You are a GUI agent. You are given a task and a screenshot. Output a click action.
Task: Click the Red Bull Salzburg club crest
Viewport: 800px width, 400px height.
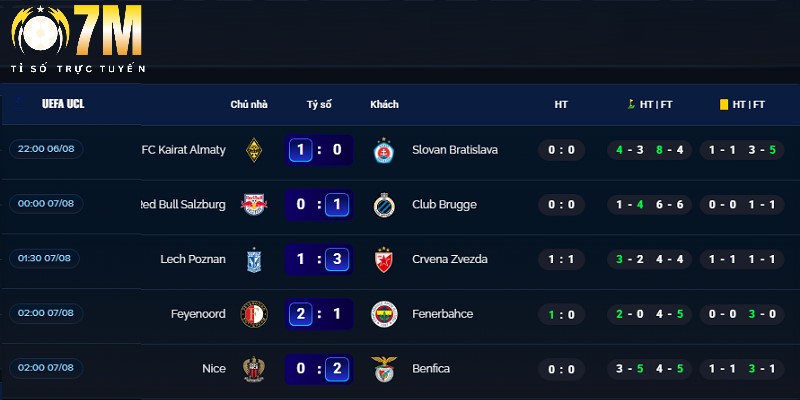pyautogui.click(x=254, y=205)
